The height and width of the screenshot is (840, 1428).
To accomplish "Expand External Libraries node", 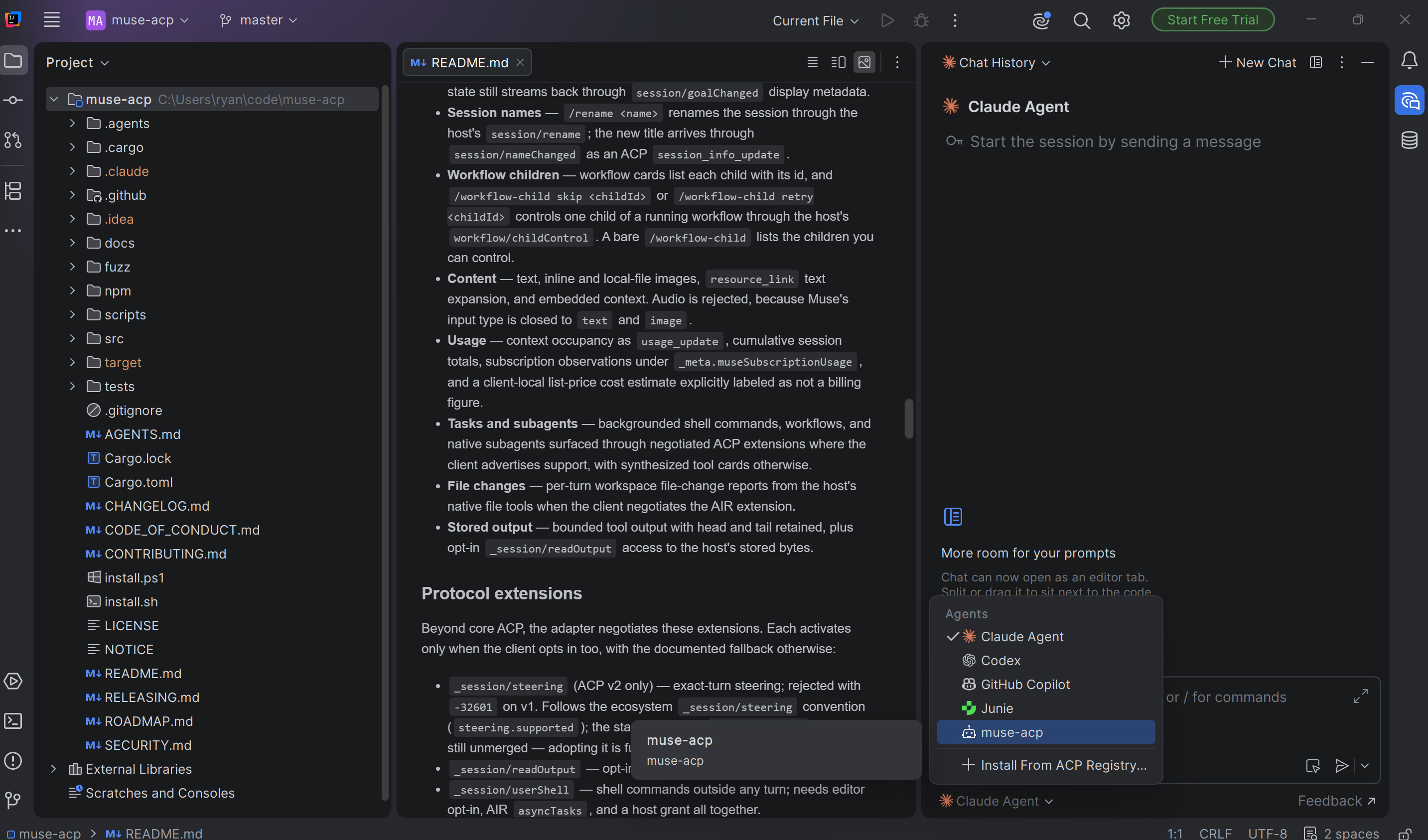I will tap(54, 769).
